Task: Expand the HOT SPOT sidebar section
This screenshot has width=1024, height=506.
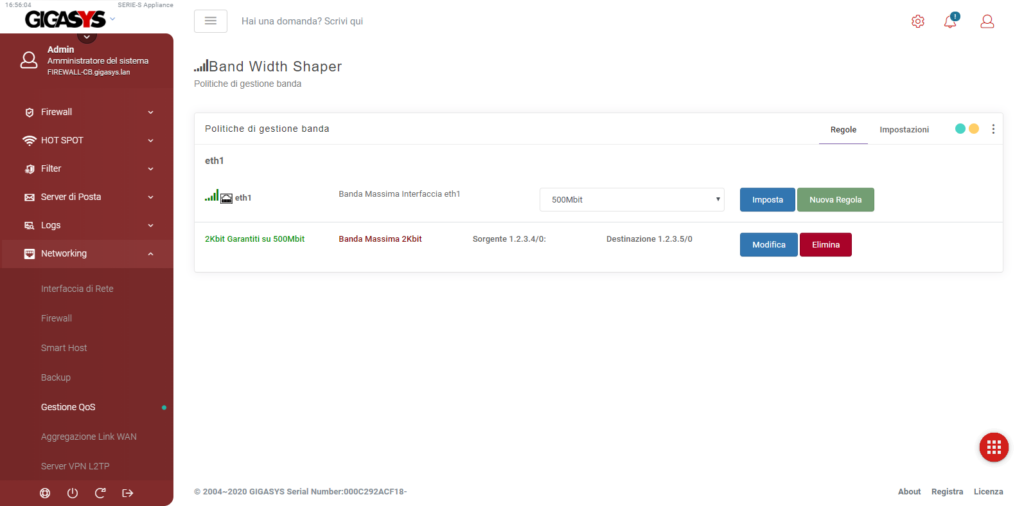Action: click(x=87, y=140)
